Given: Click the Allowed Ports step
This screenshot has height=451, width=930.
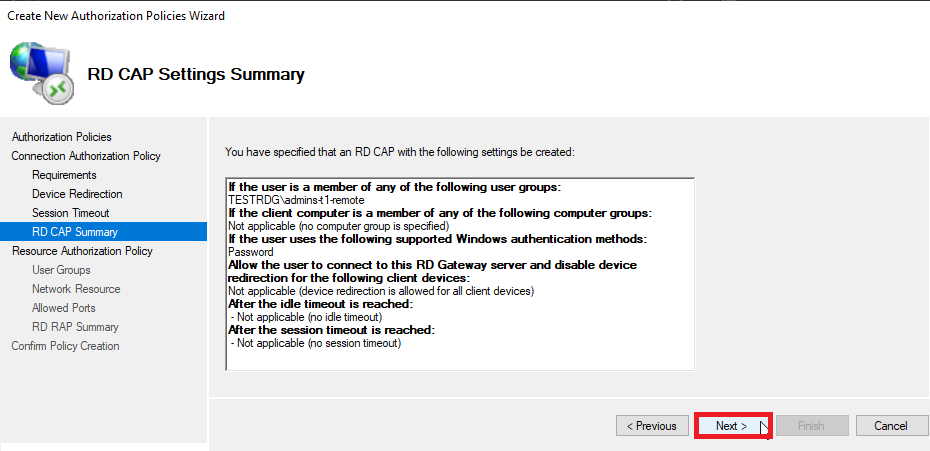Looking at the screenshot, I should point(63,308).
